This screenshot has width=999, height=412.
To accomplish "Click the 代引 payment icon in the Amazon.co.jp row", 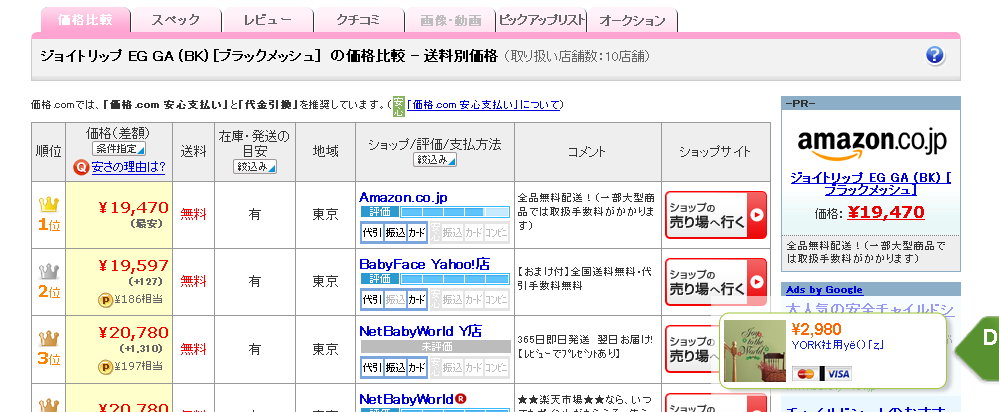I will point(372,233).
